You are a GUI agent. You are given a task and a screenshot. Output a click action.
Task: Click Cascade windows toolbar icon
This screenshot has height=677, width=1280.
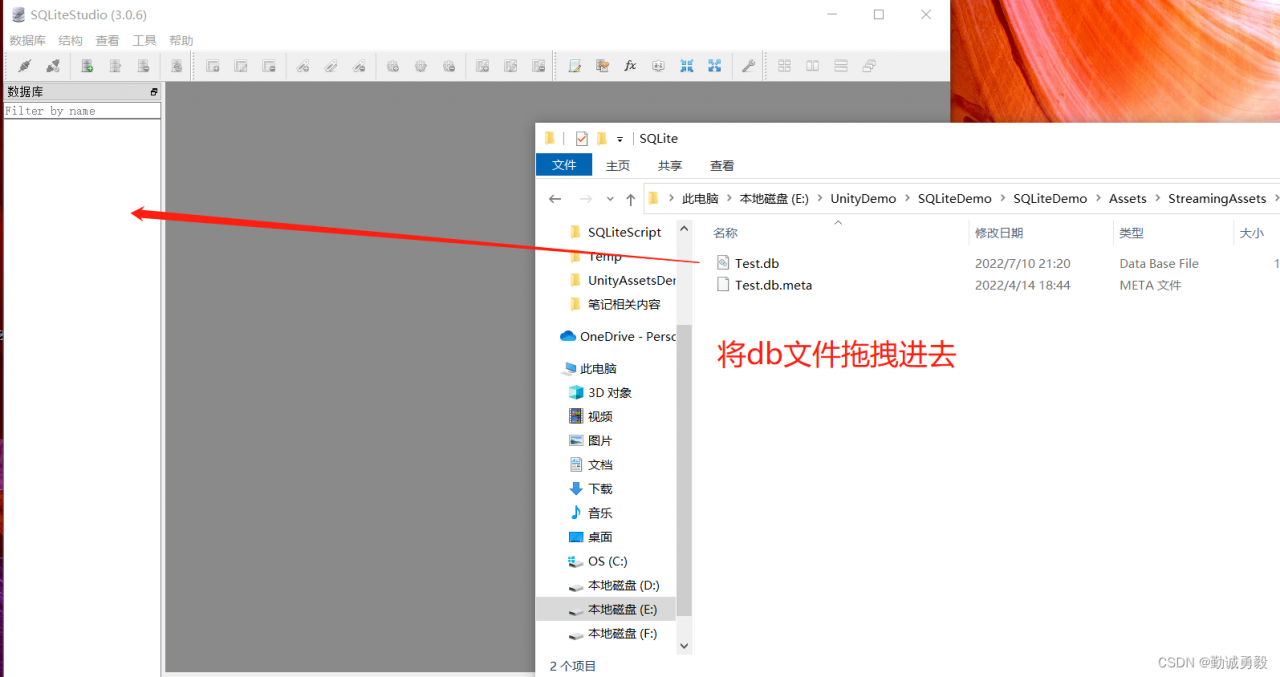click(x=869, y=66)
